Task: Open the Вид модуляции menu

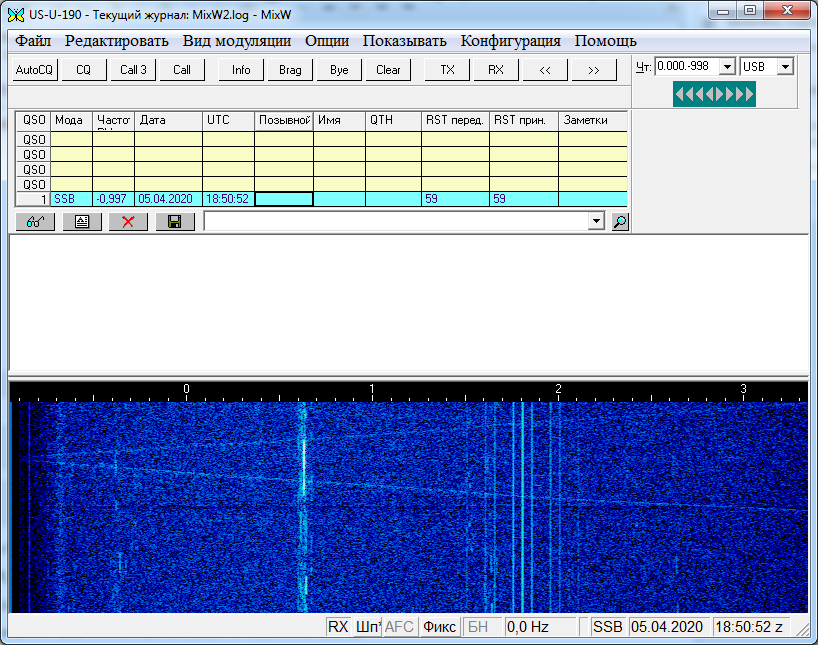Action: (237, 41)
